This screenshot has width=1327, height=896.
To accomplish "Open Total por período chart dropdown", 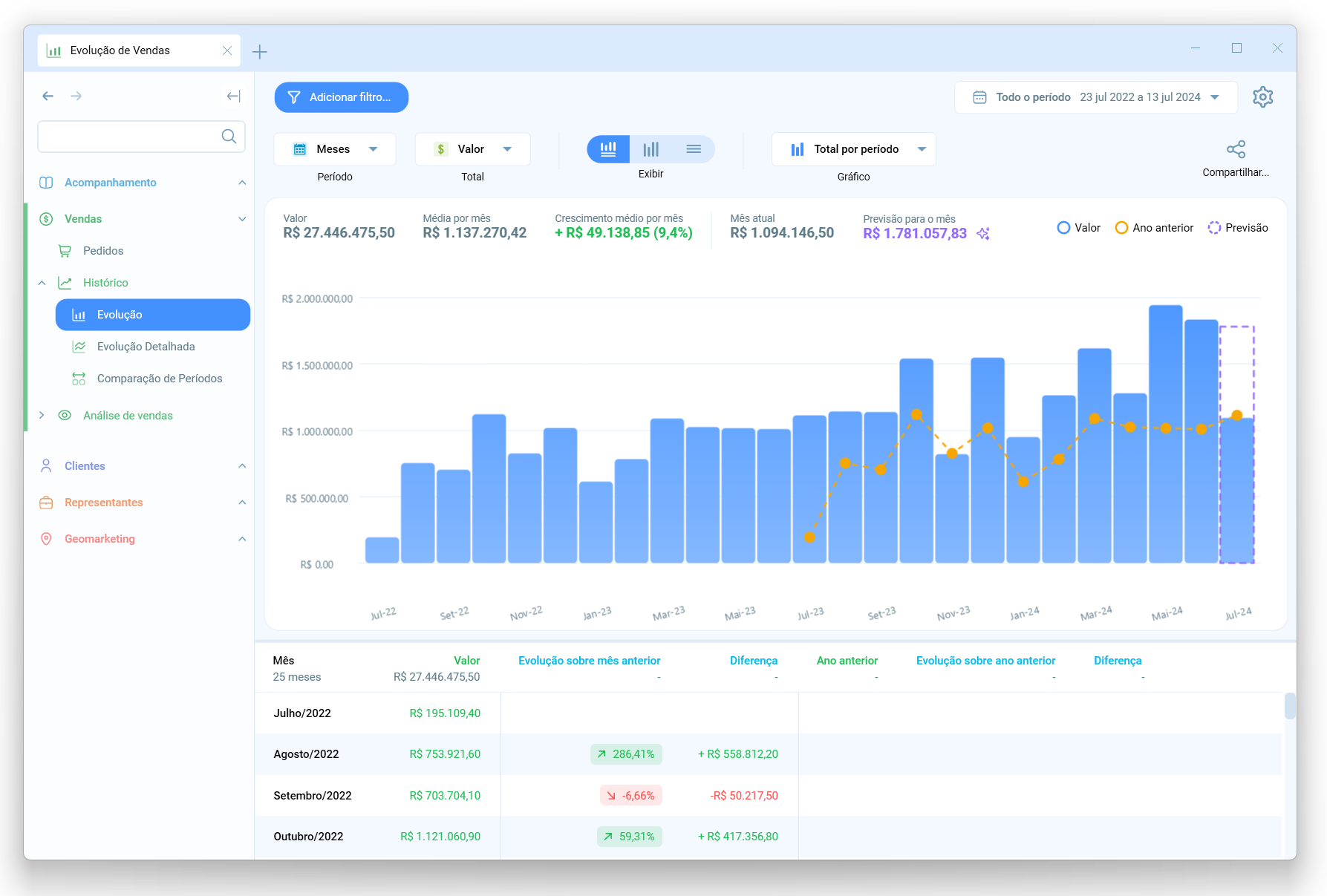I will tap(854, 149).
